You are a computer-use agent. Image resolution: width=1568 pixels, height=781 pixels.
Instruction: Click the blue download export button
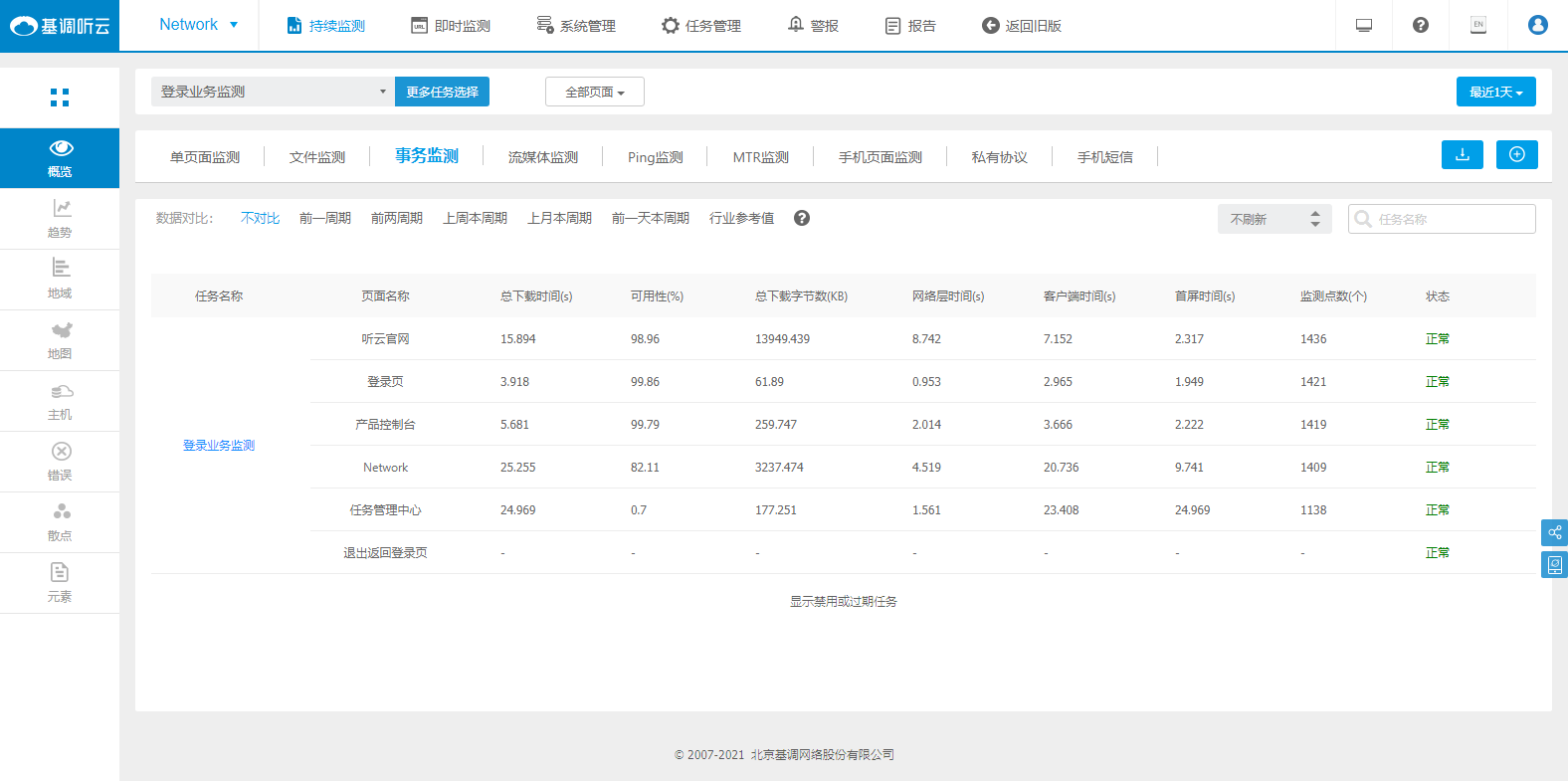coord(1463,154)
